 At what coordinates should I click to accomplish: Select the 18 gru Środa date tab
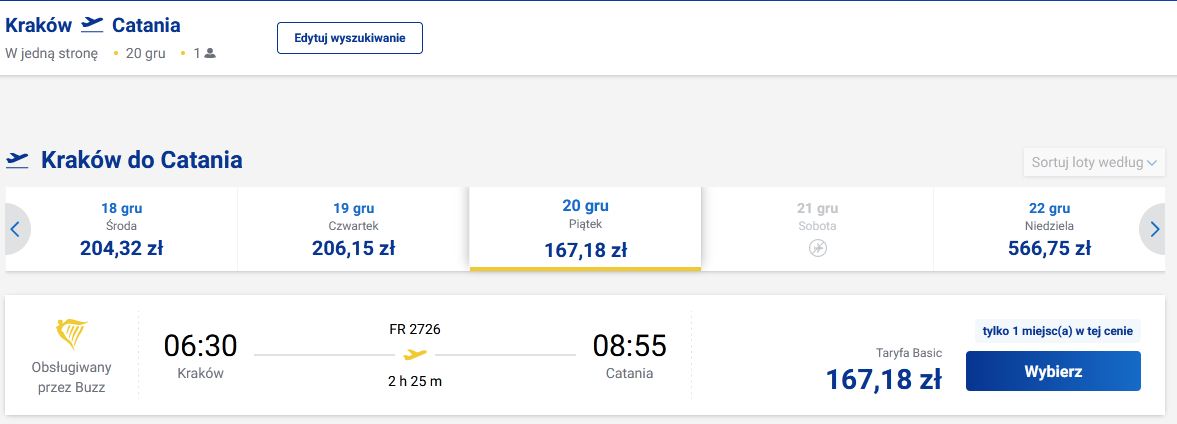coord(121,229)
